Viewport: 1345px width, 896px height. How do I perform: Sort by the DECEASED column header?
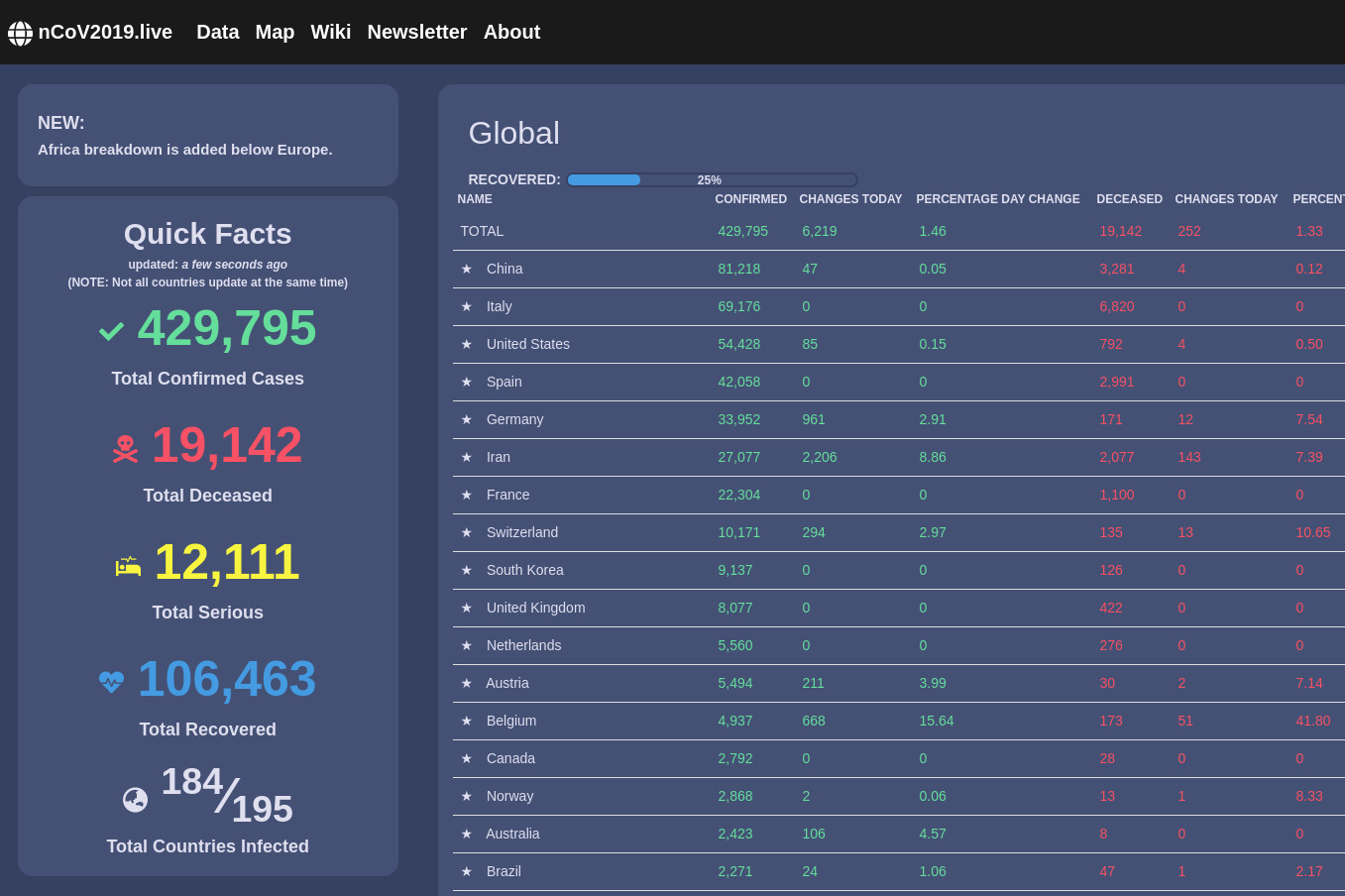[x=1129, y=199]
